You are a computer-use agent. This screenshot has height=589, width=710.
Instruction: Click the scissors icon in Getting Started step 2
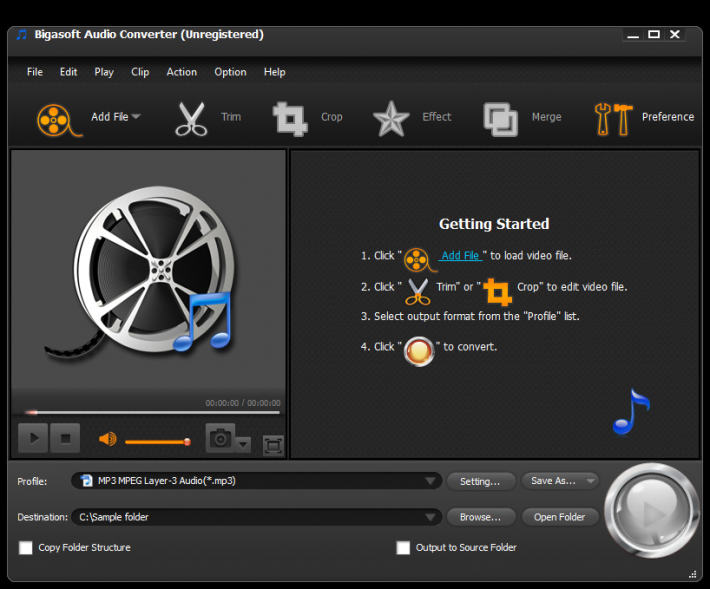(417, 292)
